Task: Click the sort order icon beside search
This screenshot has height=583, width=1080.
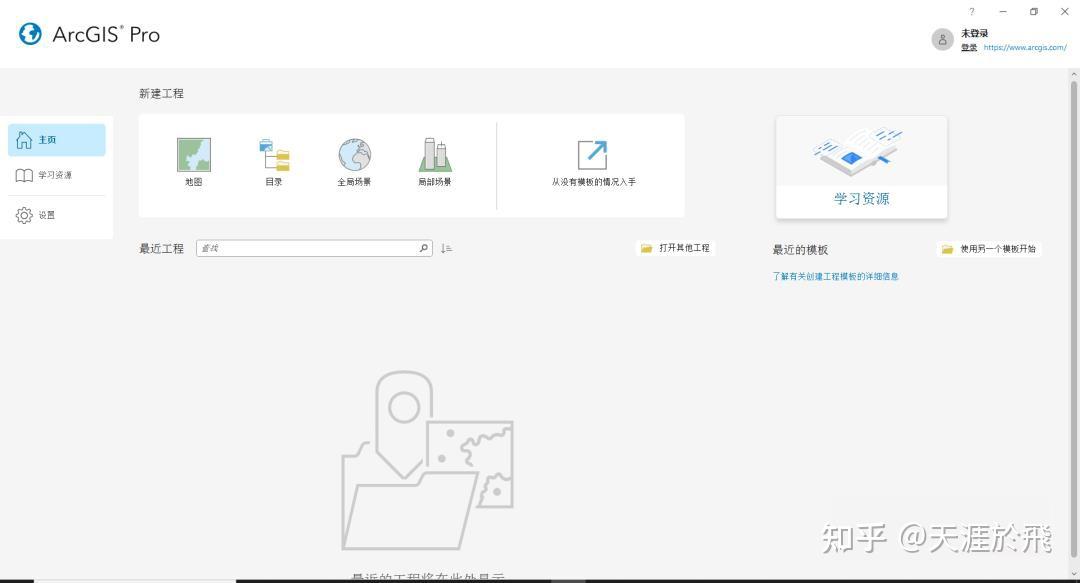Action: pos(446,248)
